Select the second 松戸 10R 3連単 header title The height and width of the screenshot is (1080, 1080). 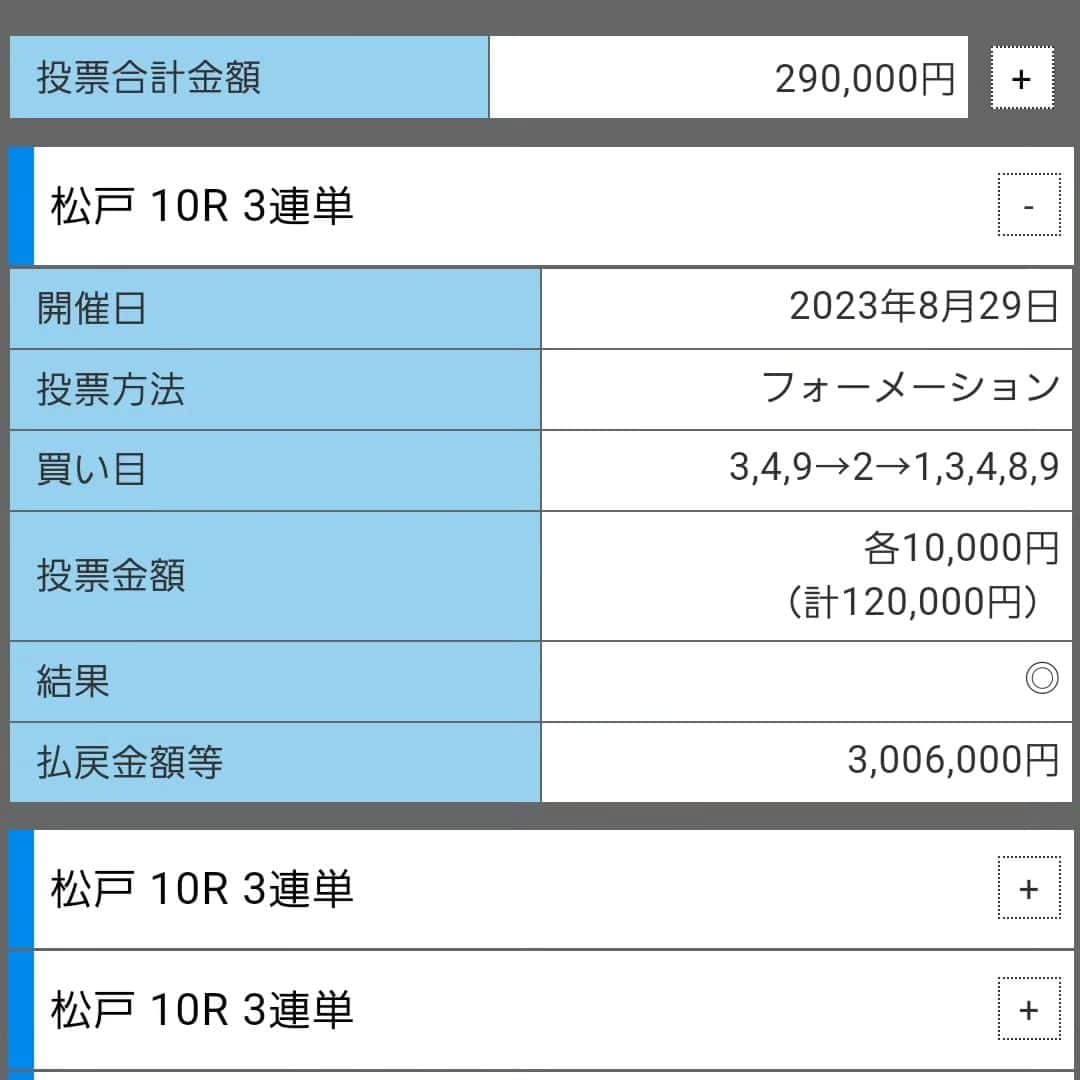(x=202, y=889)
